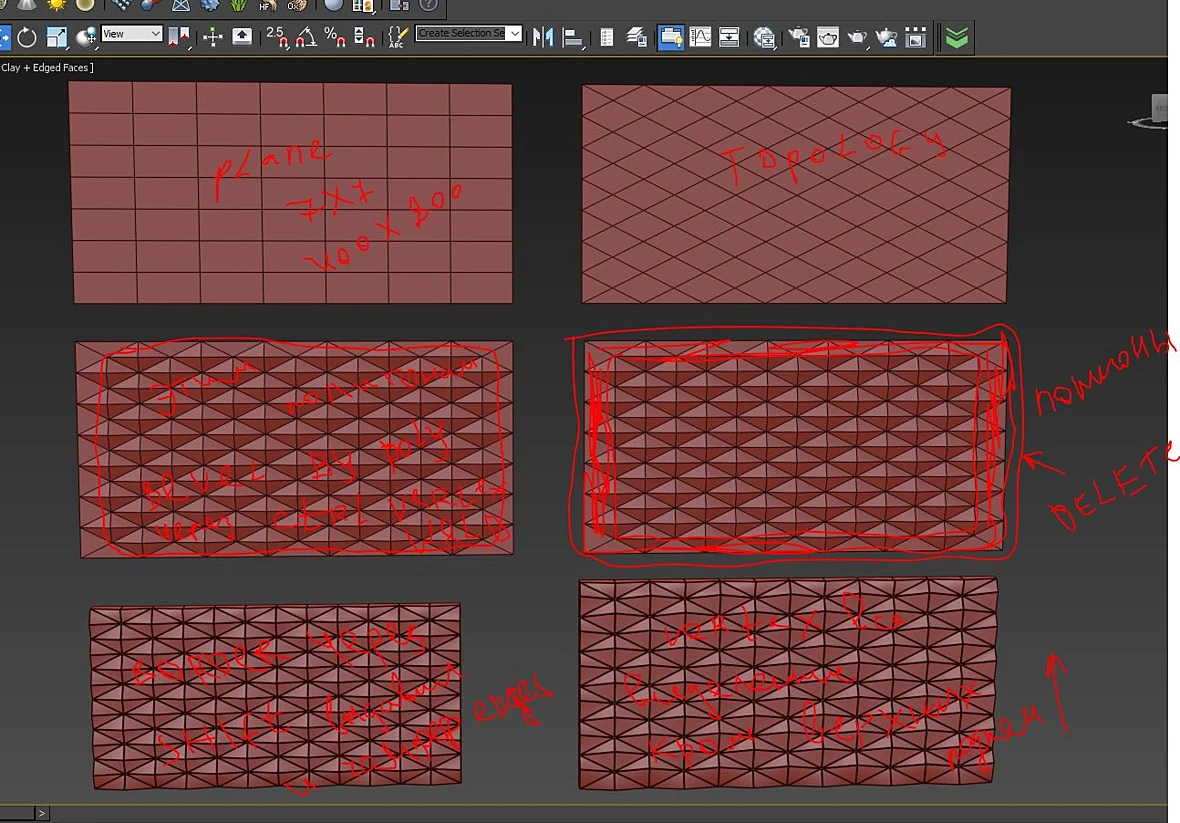This screenshot has width=1180, height=823.
Task: Click the Edit Named Selection Sets icon
Action: click(397, 37)
